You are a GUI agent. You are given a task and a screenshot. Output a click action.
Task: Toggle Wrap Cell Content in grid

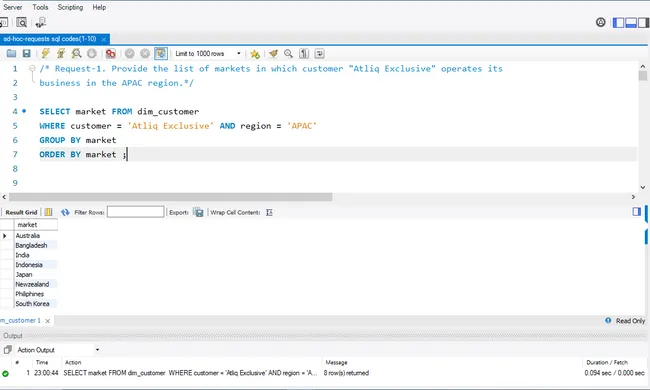[x=269, y=212]
